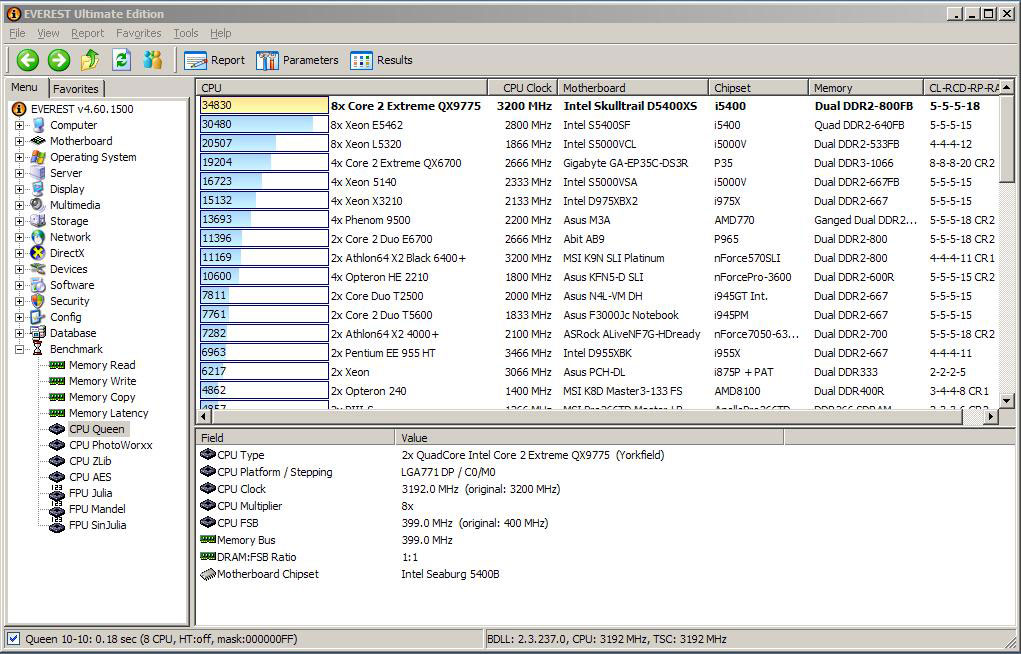Image resolution: width=1021 pixels, height=654 pixels.
Task: Click the 30480 score bar for Xeon E5462
Action: (x=264, y=124)
